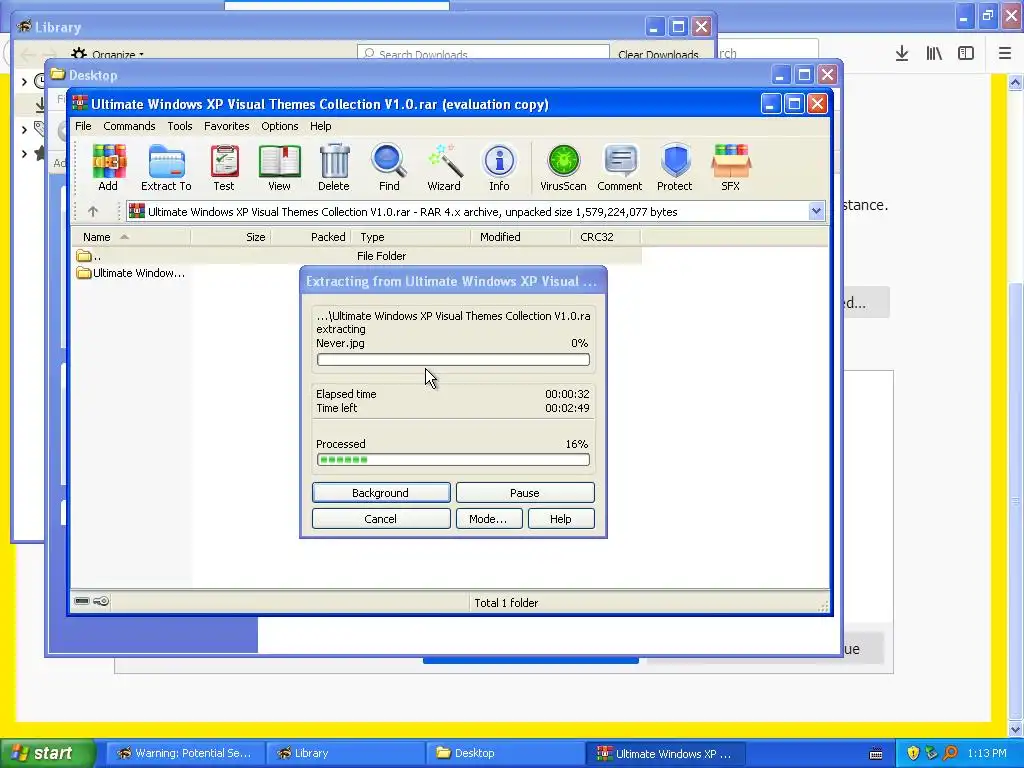Open the Help menu in WinRAR
Viewport: 1024px width, 768px height.
(x=321, y=126)
